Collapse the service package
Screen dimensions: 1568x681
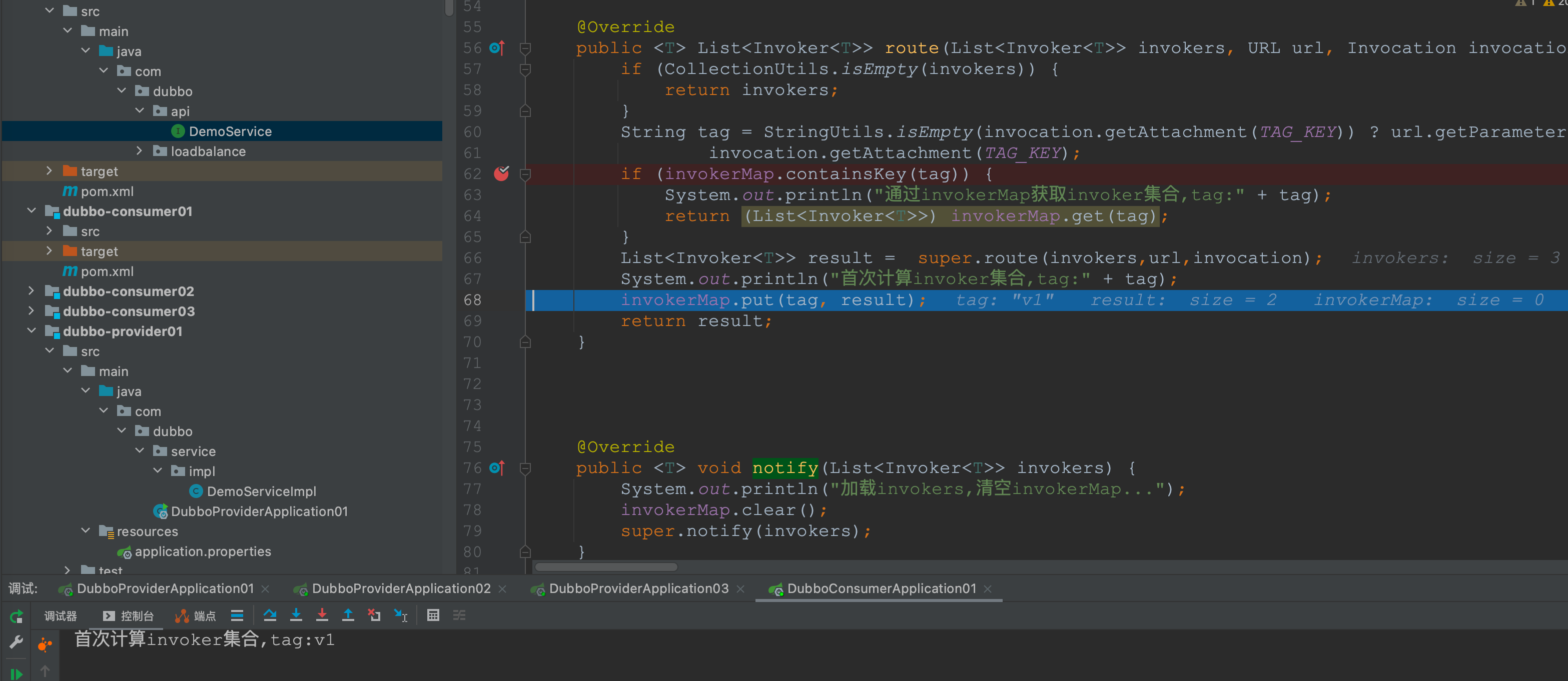[140, 450]
